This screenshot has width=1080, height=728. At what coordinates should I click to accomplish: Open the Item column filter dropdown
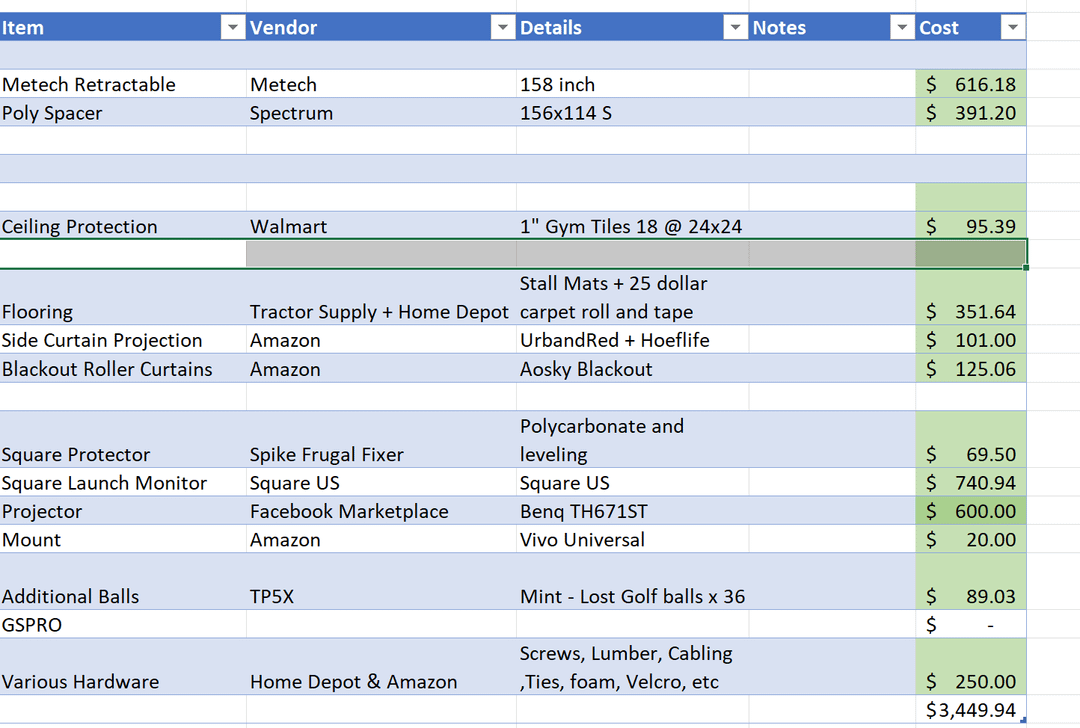click(x=232, y=28)
